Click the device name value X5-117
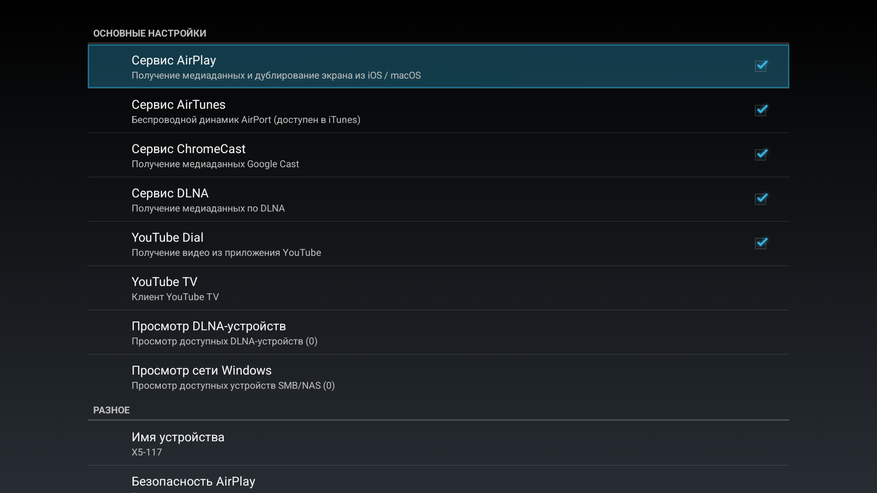The width and height of the screenshot is (877, 493). pos(147,452)
